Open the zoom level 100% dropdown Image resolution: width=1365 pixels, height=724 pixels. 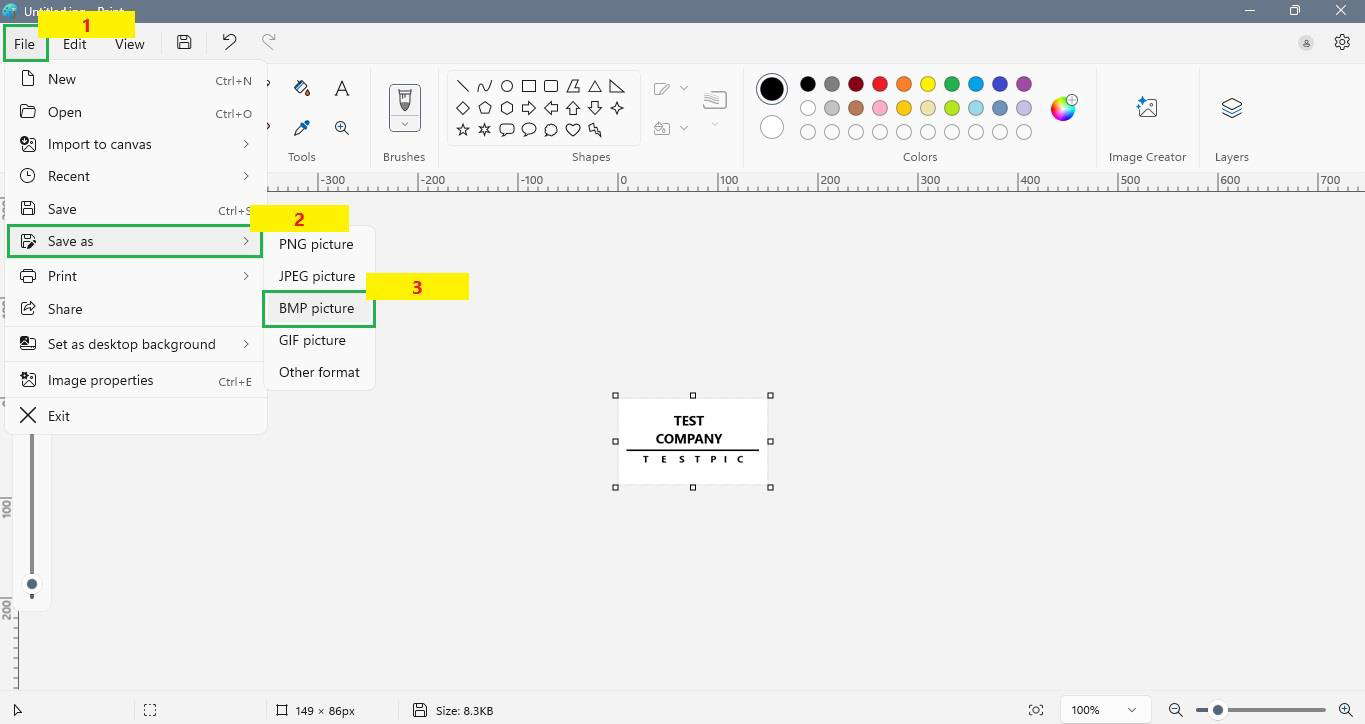[x=1104, y=710]
